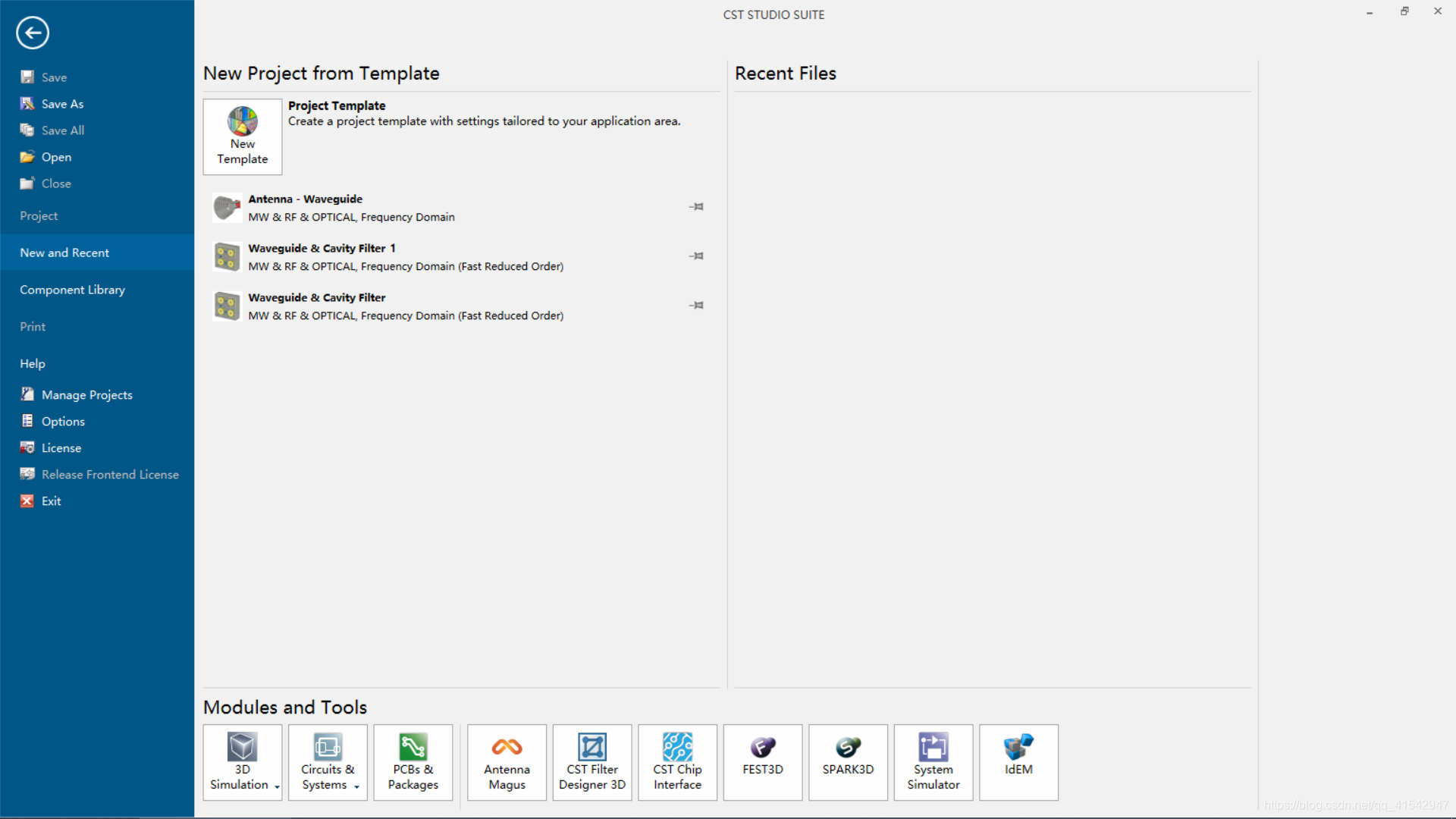Open CST Chip Interface tool
The image size is (1456, 819).
click(x=678, y=762)
